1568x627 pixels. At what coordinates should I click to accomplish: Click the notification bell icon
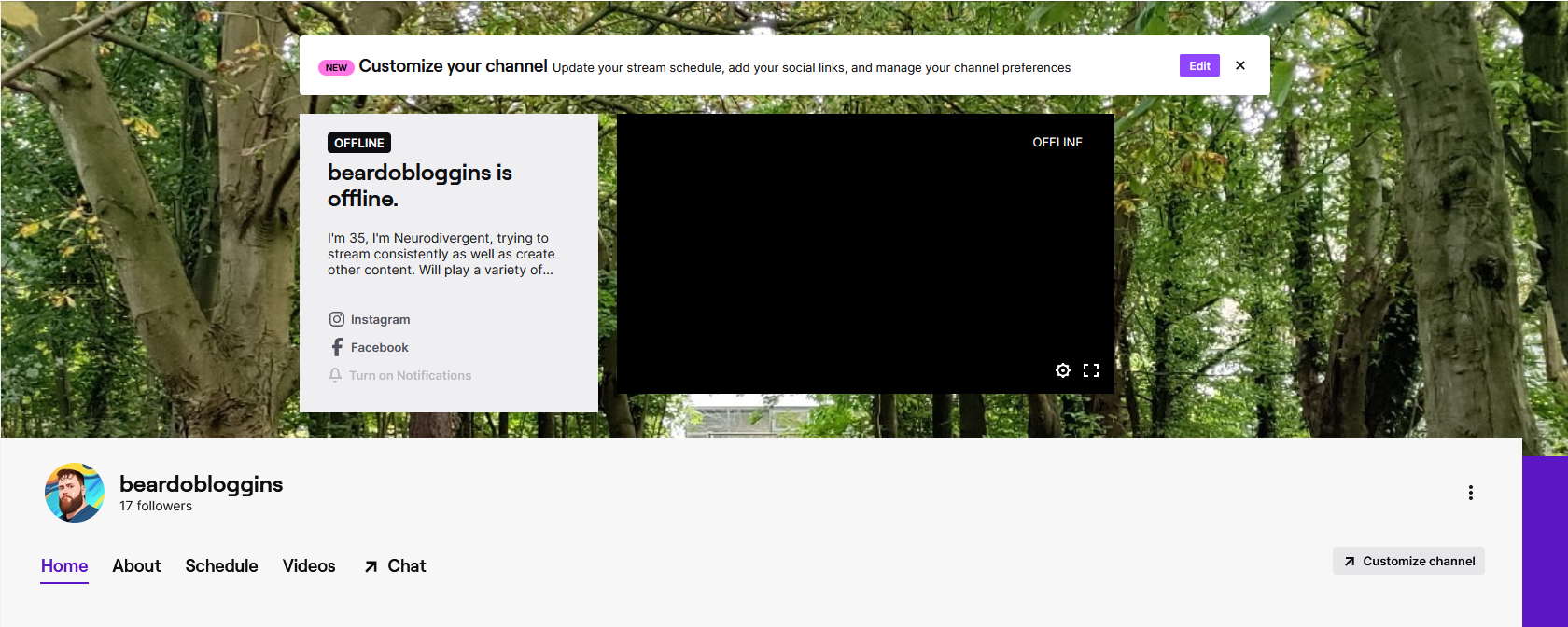point(335,375)
